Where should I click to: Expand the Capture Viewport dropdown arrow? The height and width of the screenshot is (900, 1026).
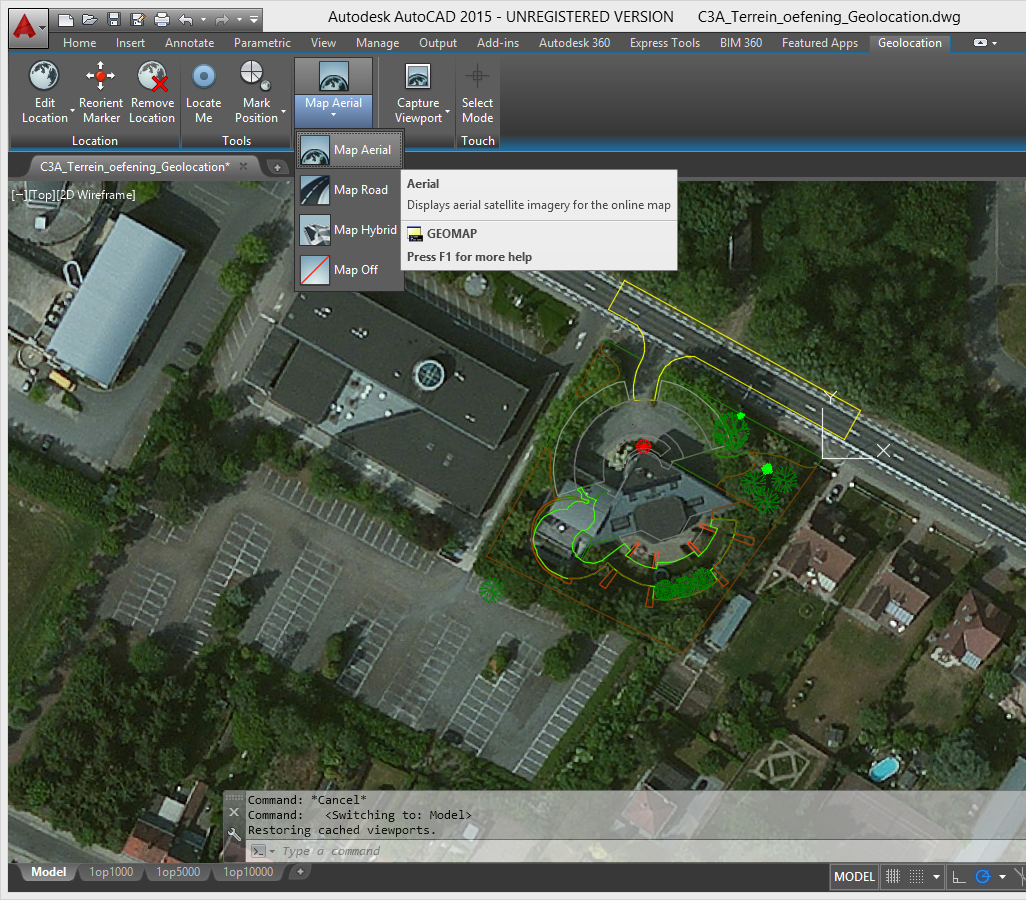[448, 111]
